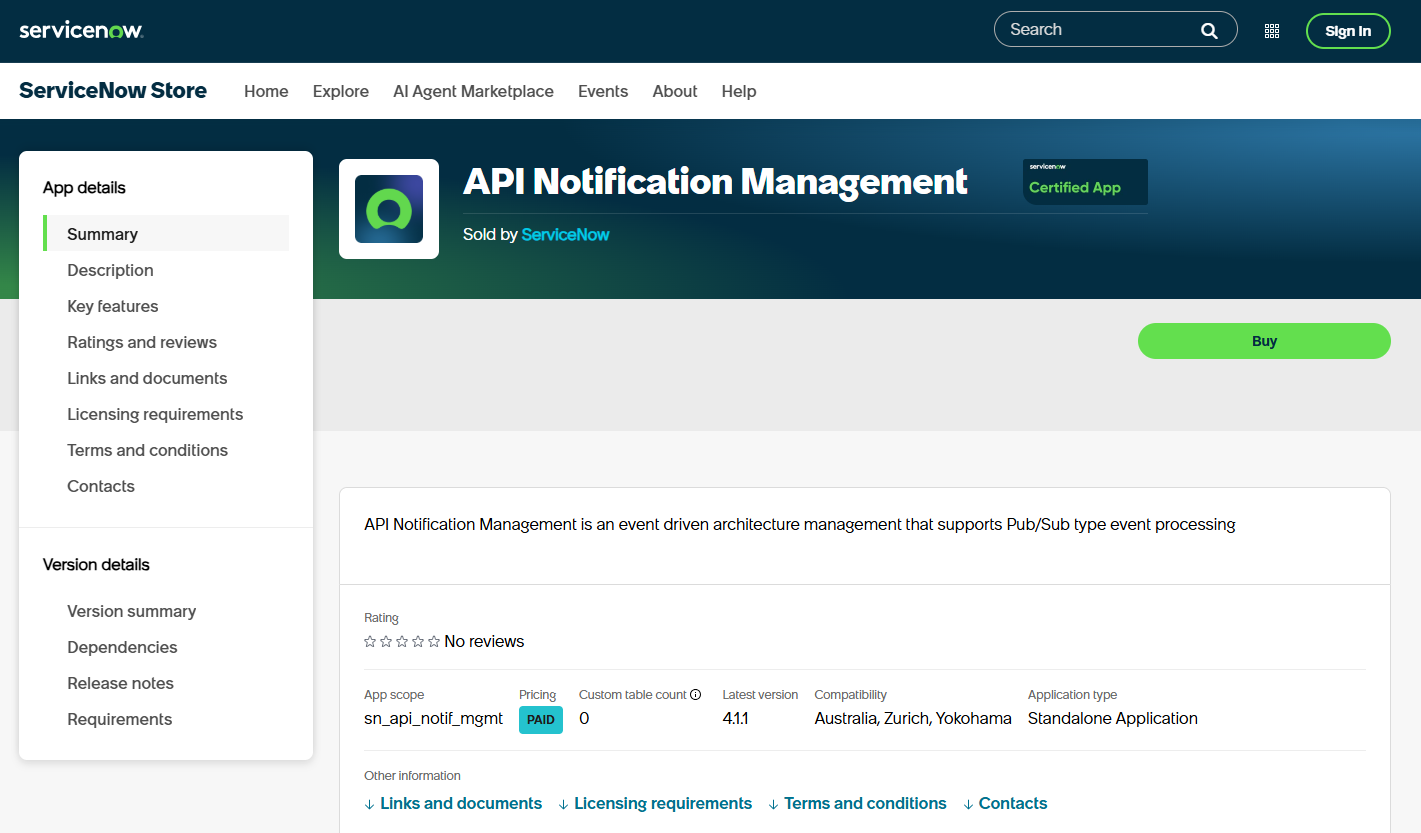The height and width of the screenshot is (833, 1421).
Task: Click the API Notification Management heading
Action: (715, 181)
